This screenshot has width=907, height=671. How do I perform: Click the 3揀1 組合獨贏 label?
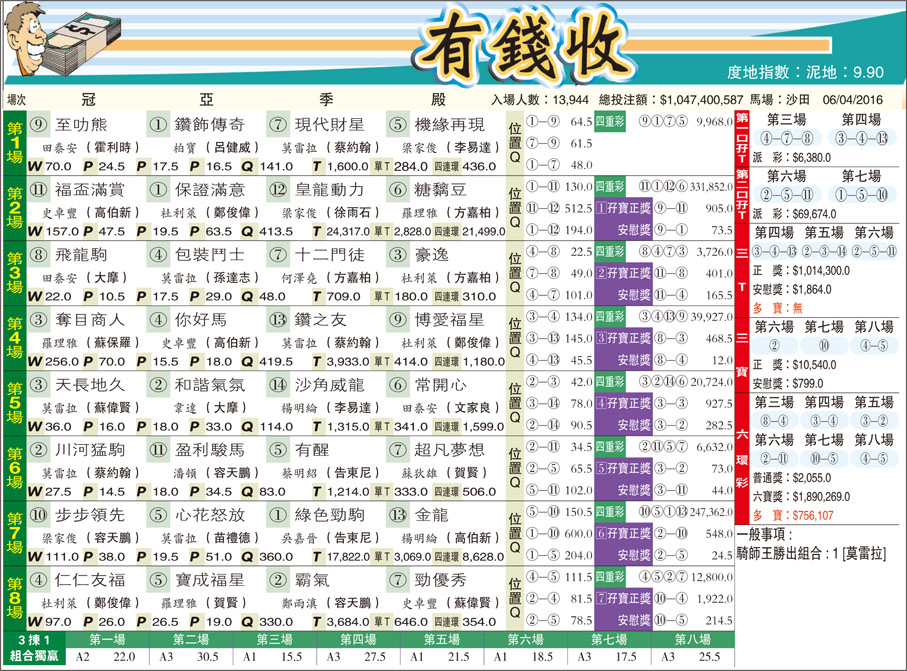[35, 647]
